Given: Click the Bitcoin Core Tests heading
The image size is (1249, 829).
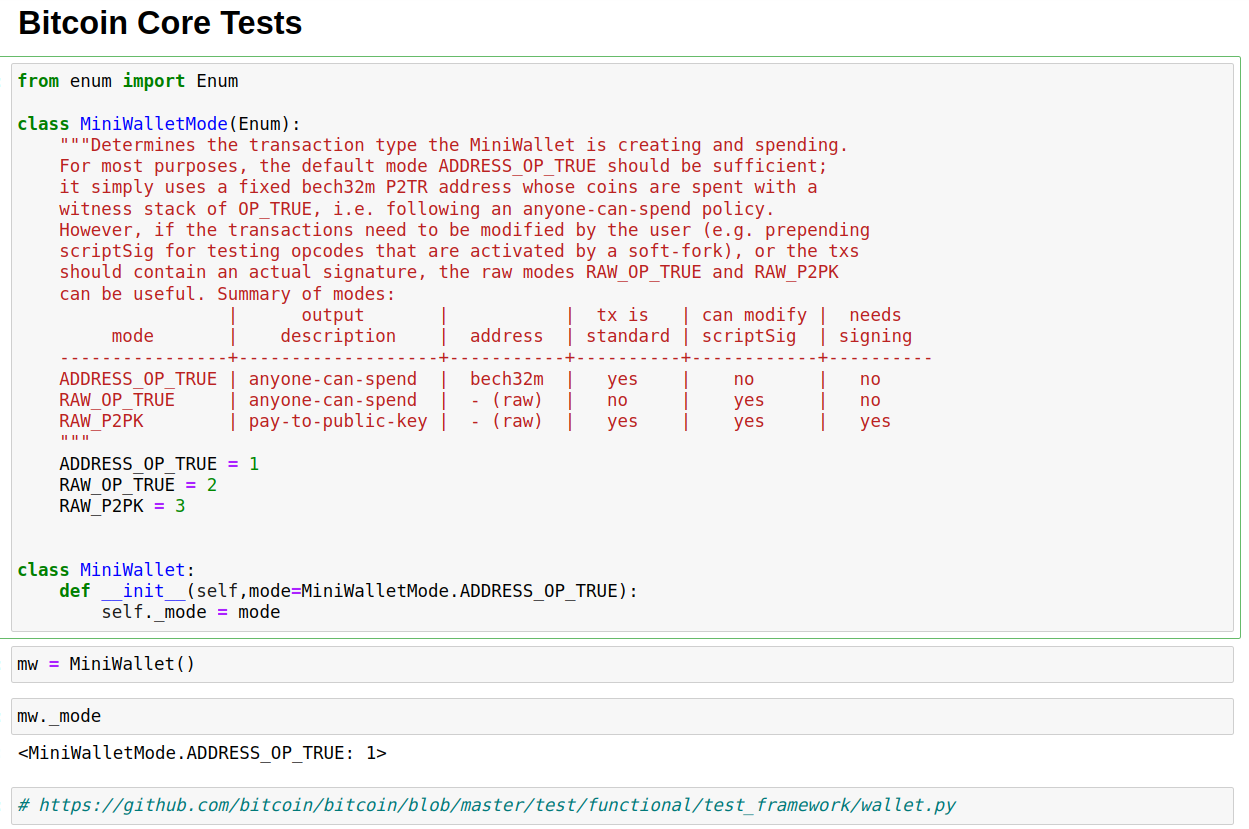Looking at the screenshot, I should [160, 23].
